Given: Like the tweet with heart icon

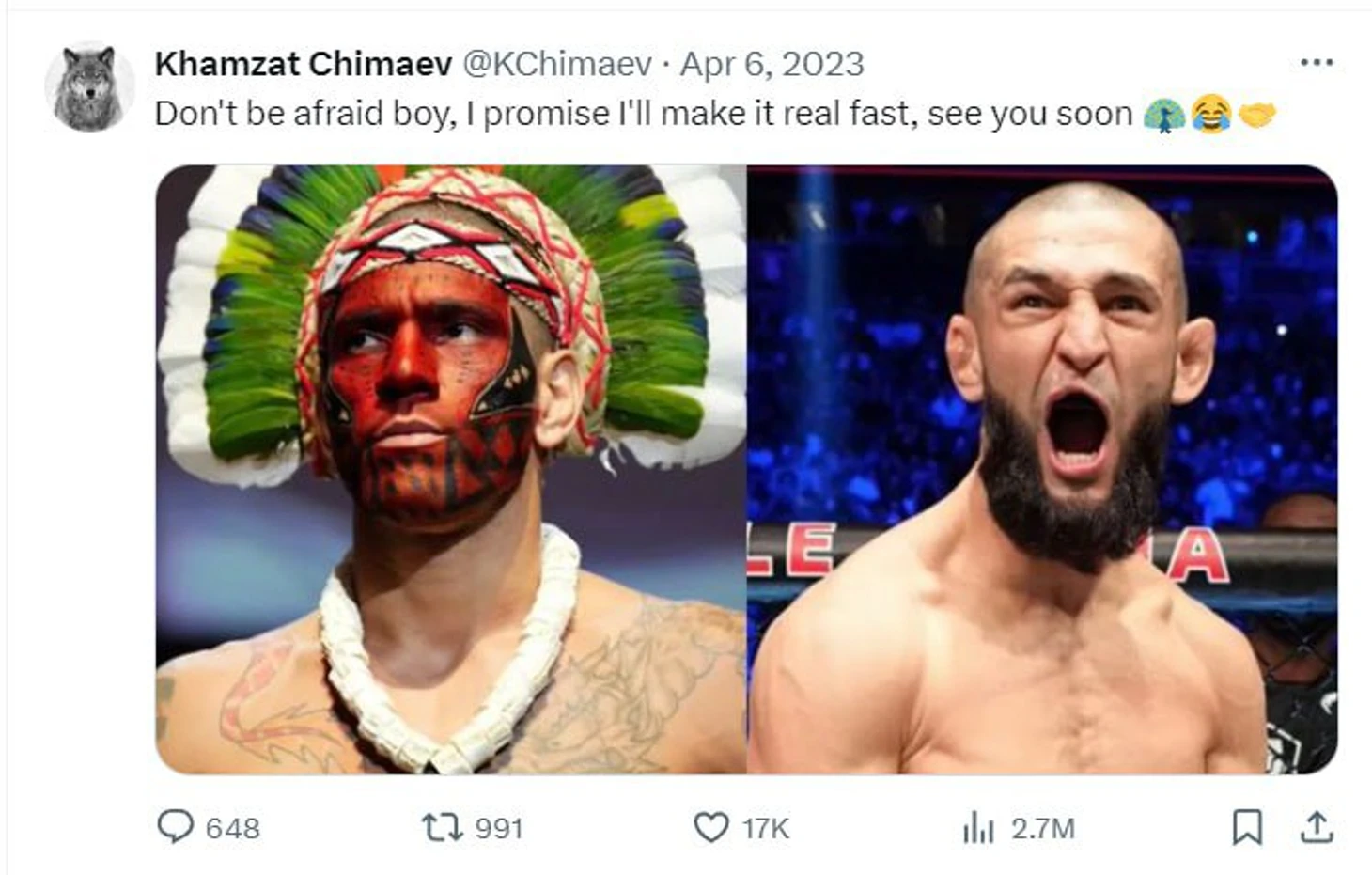Looking at the screenshot, I should pyautogui.click(x=710, y=827).
